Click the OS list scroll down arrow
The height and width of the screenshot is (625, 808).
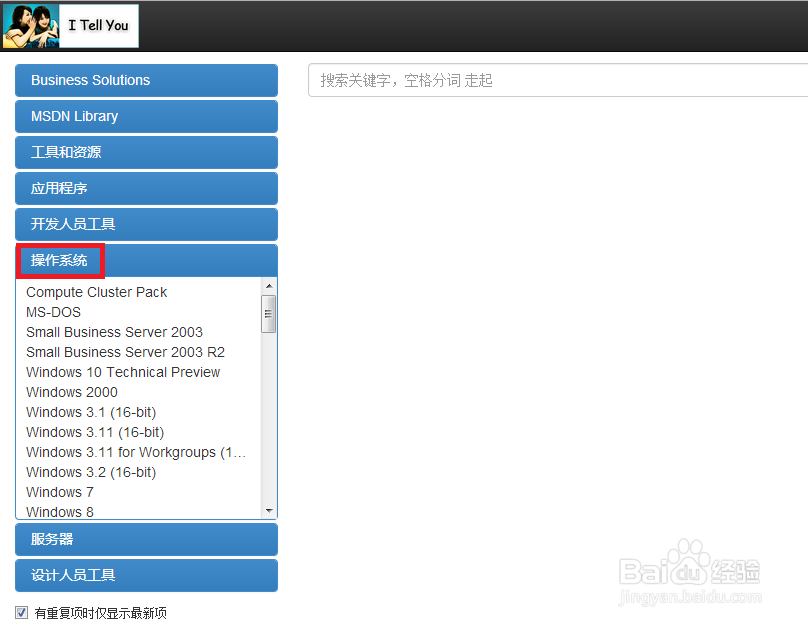(268, 511)
